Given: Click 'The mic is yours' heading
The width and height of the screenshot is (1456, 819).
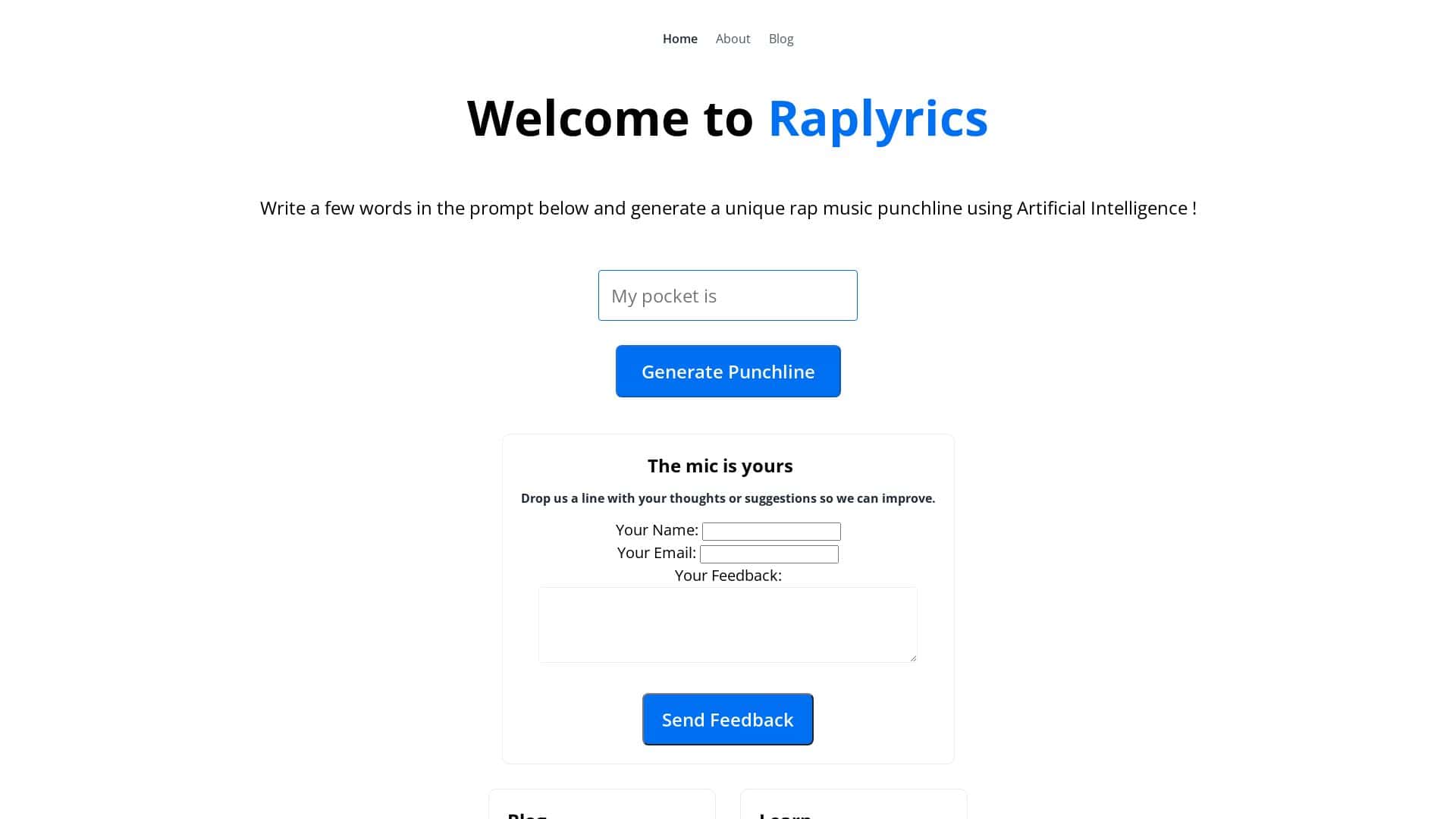Looking at the screenshot, I should tap(719, 466).
